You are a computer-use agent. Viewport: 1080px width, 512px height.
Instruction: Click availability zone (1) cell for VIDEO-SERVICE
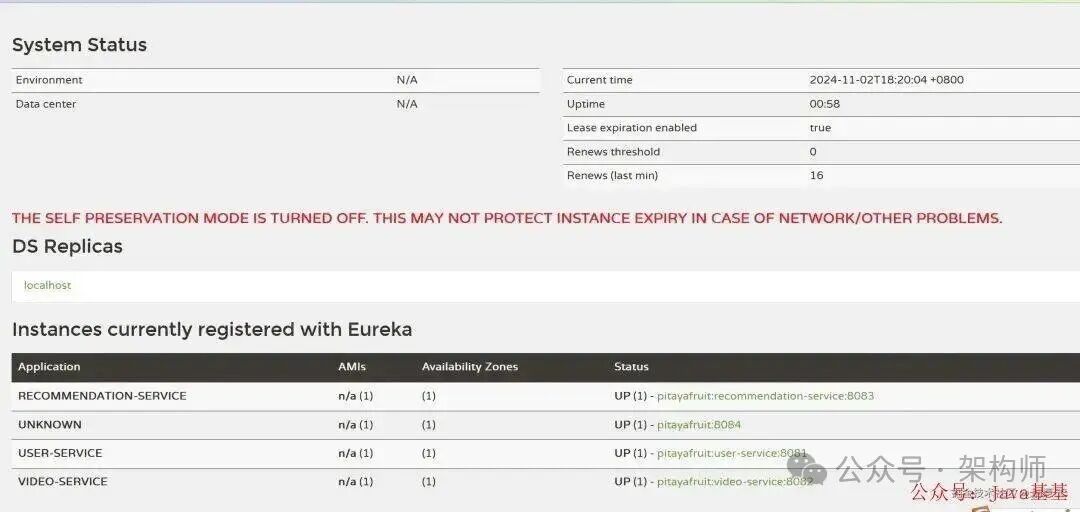click(x=428, y=481)
